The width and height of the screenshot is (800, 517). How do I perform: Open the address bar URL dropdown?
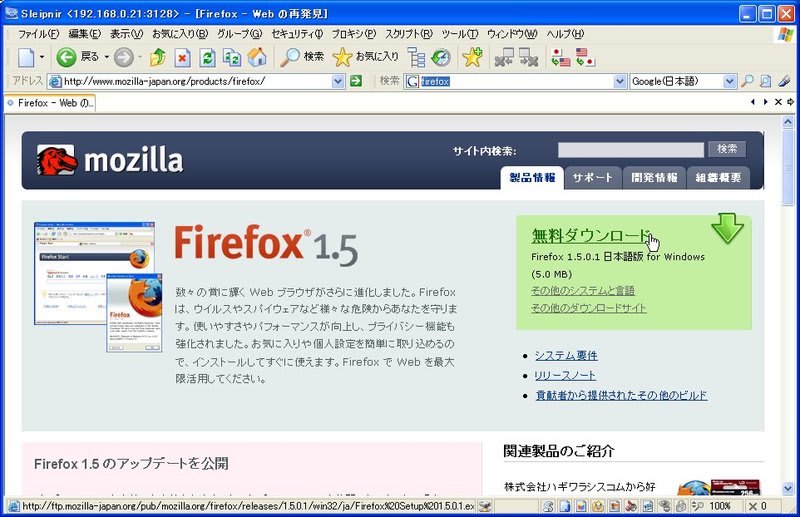[x=338, y=81]
